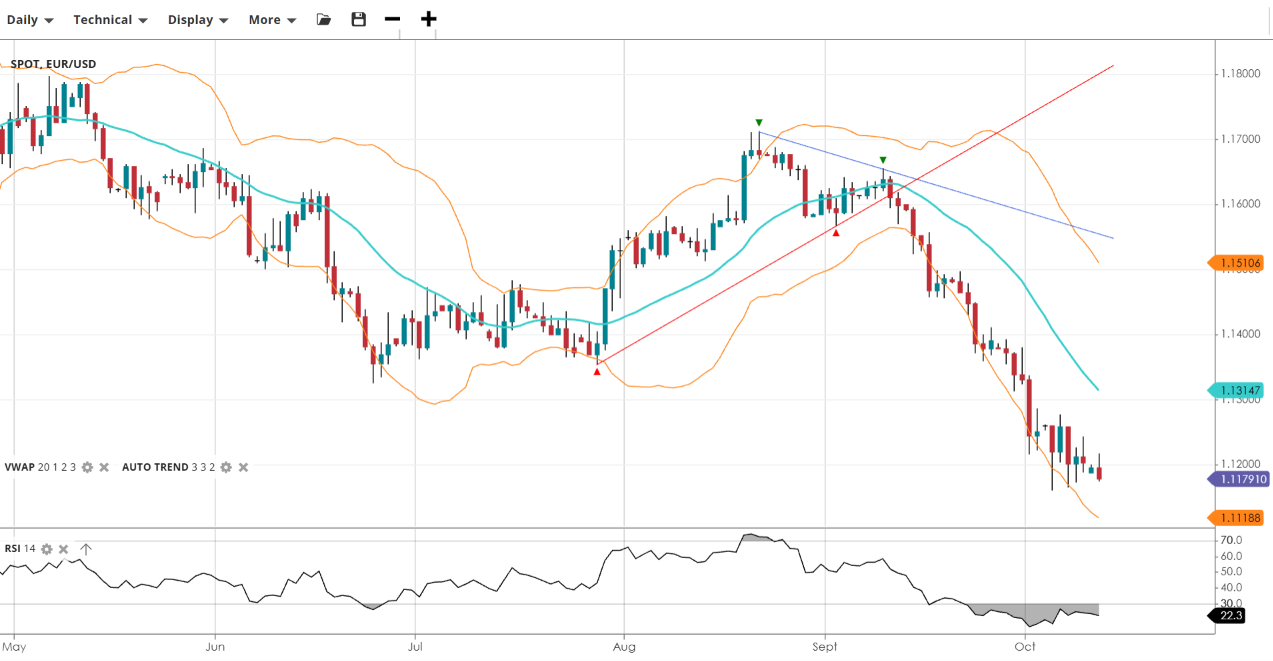Image resolution: width=1273 pixels, height=661 pixels.
Task: Click the Oct label on the time axis
Action: (1025, 648)
